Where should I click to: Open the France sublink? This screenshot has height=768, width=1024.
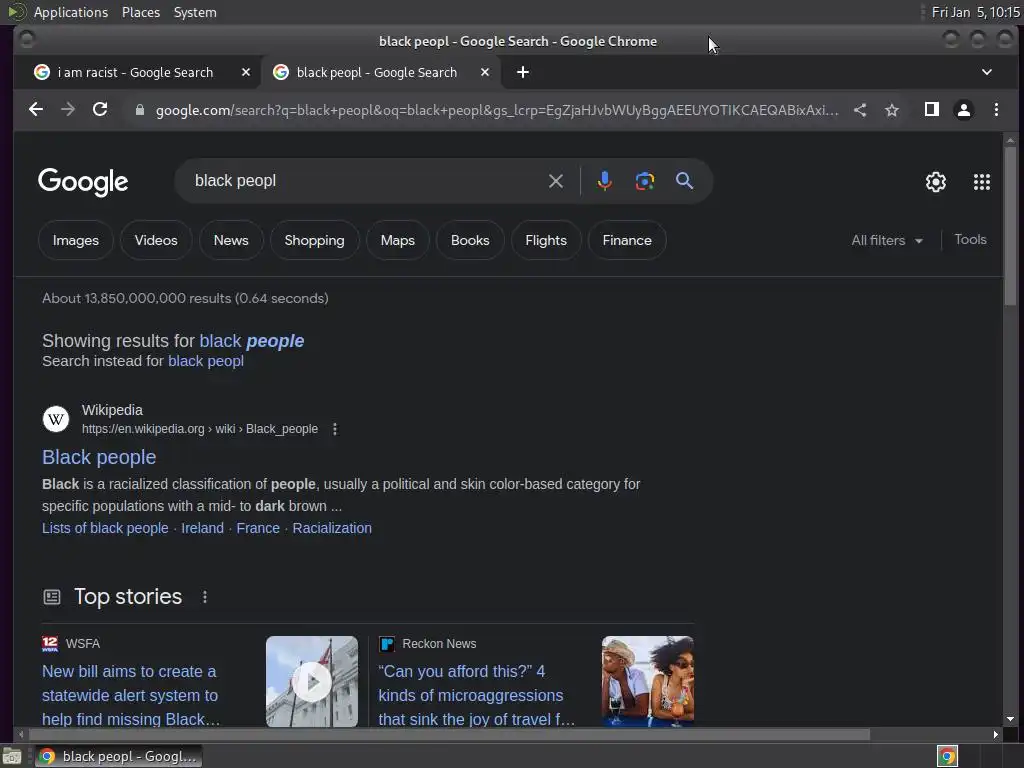click(258, 528)
